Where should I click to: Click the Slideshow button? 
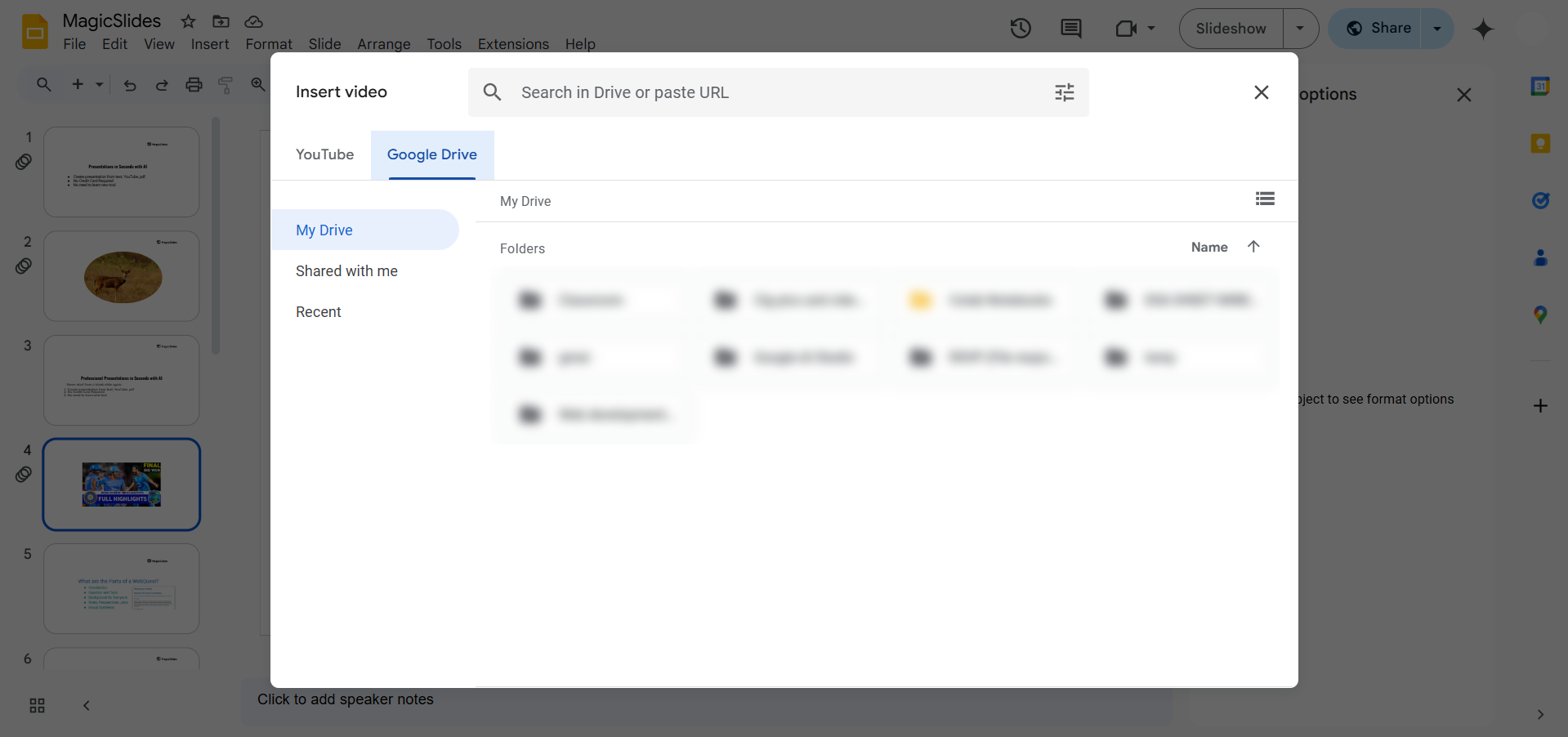(x=1231, y=29)
